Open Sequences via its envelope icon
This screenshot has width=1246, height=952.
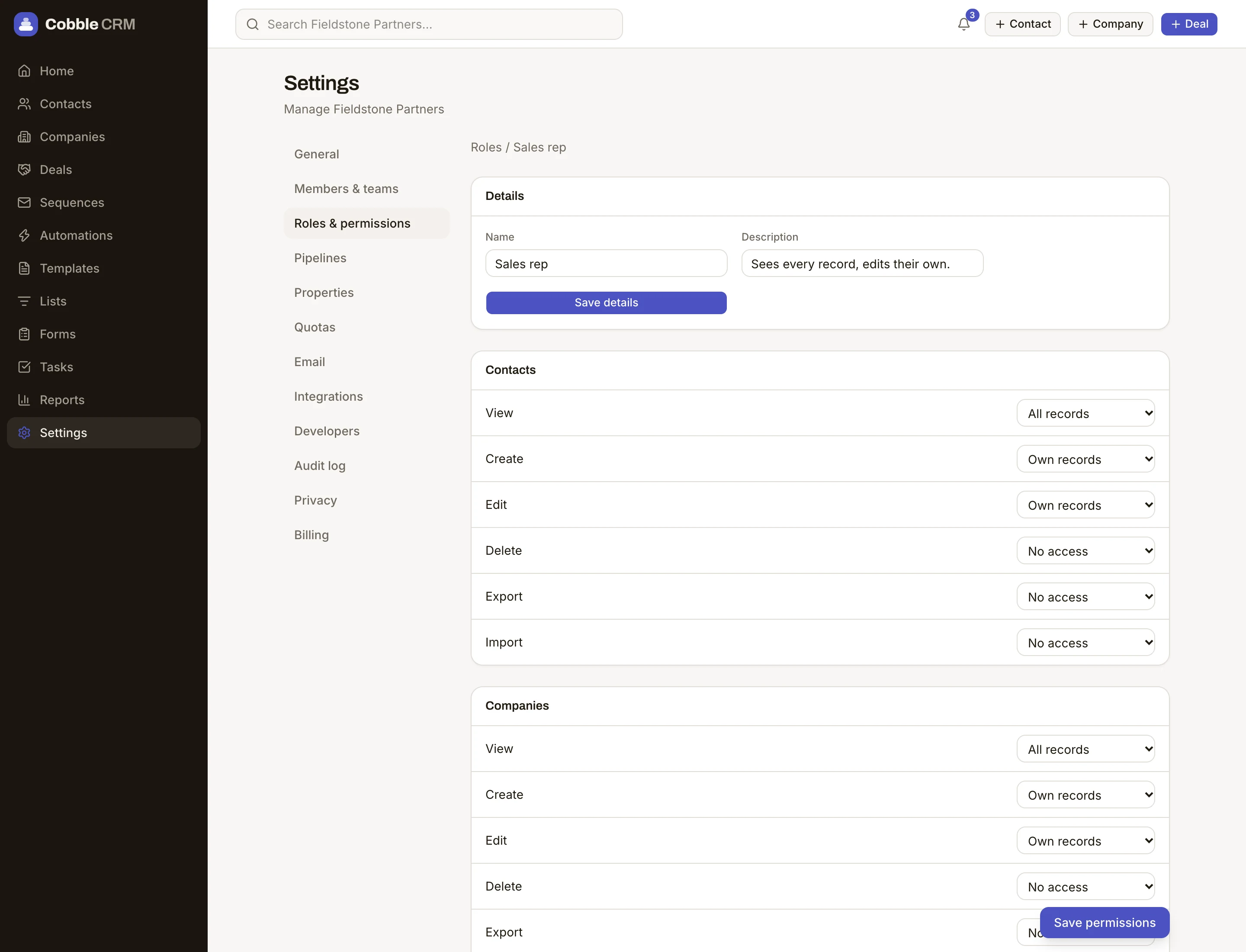[24, 203]
